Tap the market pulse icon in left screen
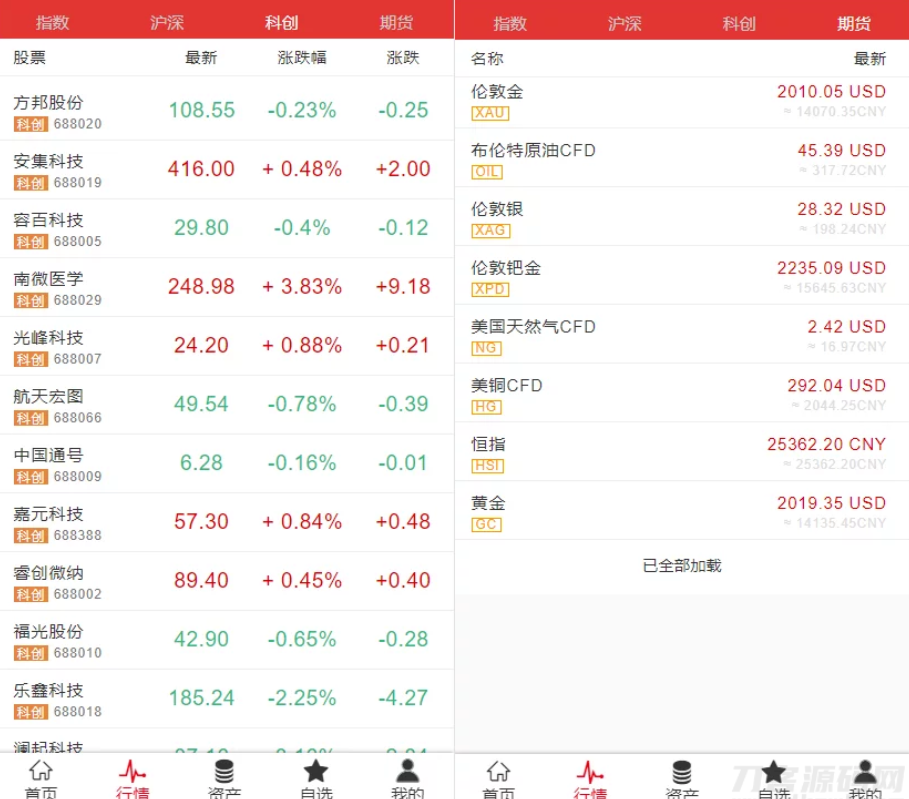The image size is (909, 799). click(132, 771)
